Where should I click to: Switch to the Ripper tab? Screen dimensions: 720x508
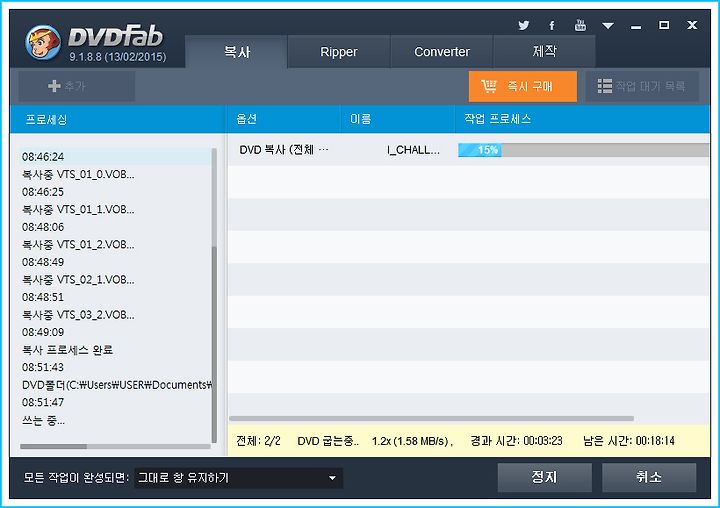(x=339, y=51)
